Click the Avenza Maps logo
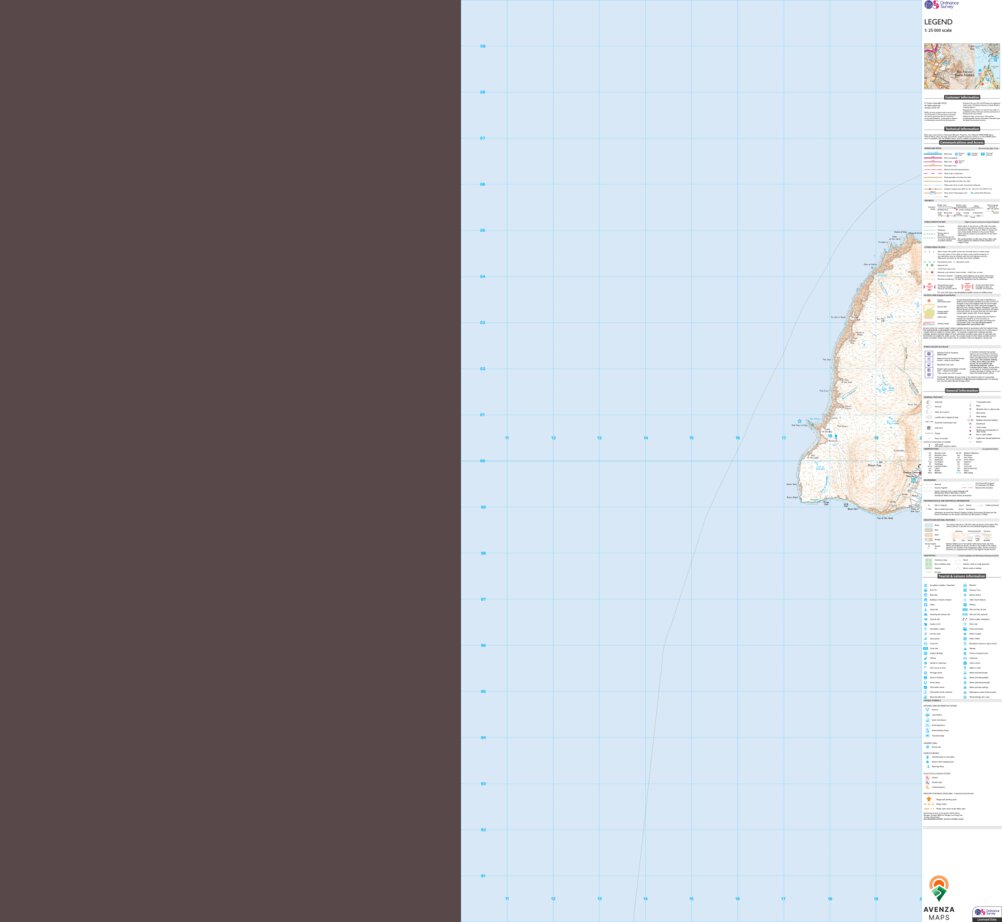Image resolution: width=1002 pixels, height=922 pixels. [x=939, y=898]
